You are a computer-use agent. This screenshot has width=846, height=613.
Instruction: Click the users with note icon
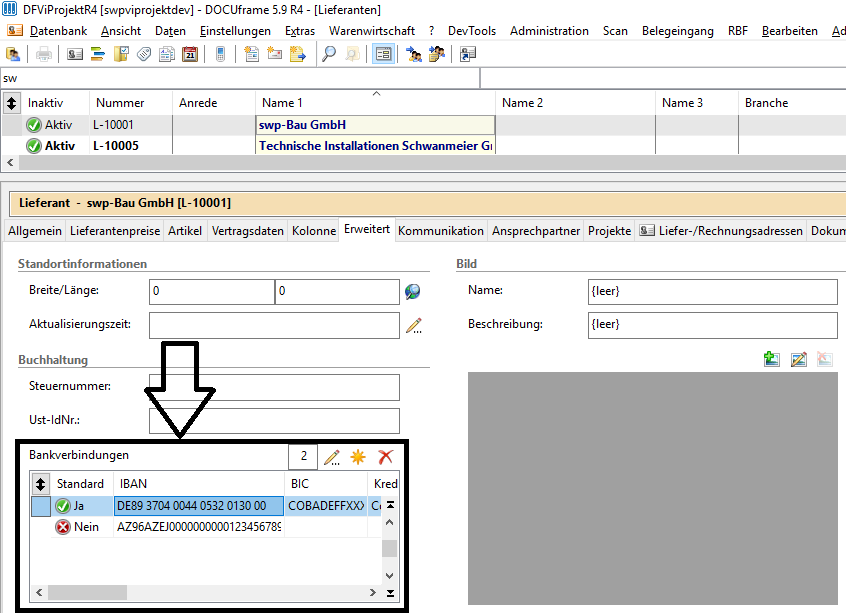point(436,54)
